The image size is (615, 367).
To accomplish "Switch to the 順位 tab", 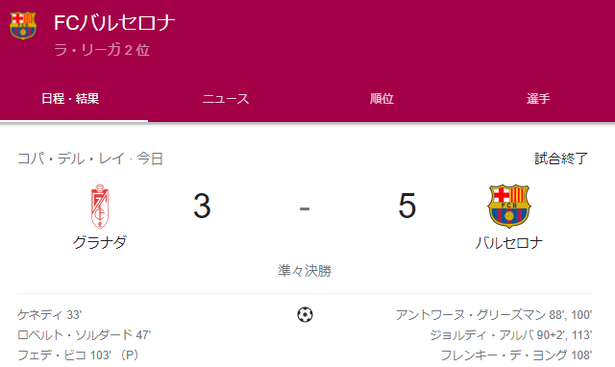I will [x=382, y=98].
